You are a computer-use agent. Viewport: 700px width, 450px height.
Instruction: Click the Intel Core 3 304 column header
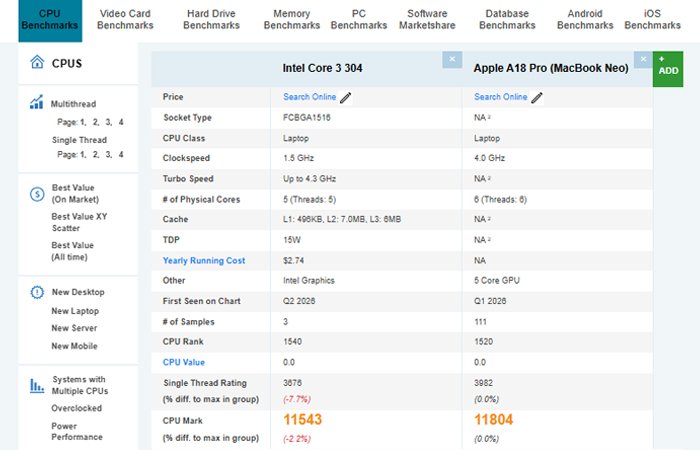tap(322, 68)
